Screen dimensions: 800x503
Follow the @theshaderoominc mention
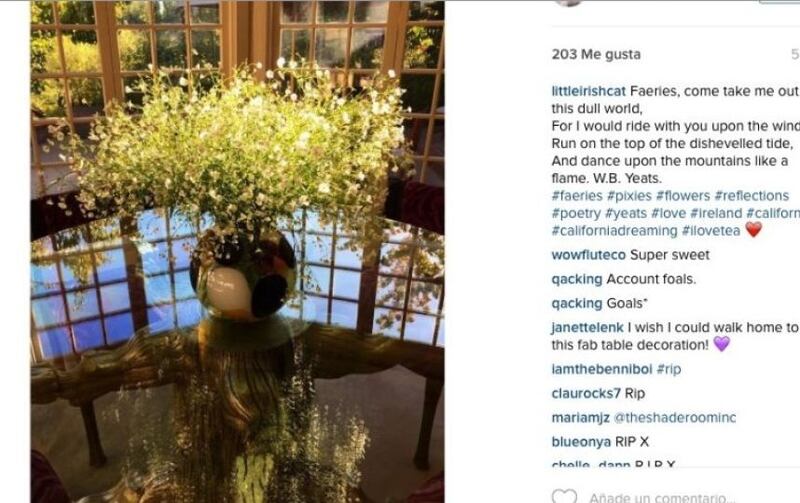[x=675, y=418]
